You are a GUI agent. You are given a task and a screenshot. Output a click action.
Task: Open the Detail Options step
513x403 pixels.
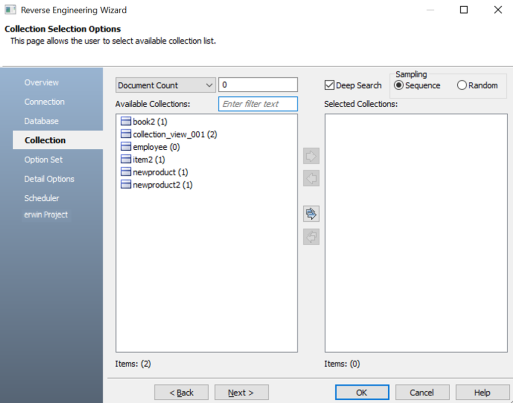tap(49, 179)
